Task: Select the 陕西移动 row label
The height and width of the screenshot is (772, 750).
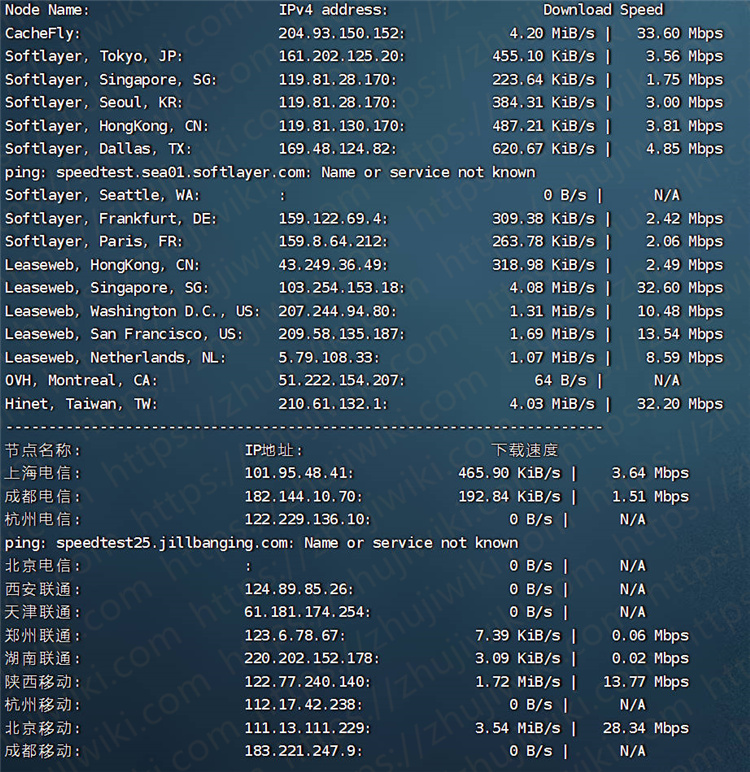Action: click(x=42, y=682)
